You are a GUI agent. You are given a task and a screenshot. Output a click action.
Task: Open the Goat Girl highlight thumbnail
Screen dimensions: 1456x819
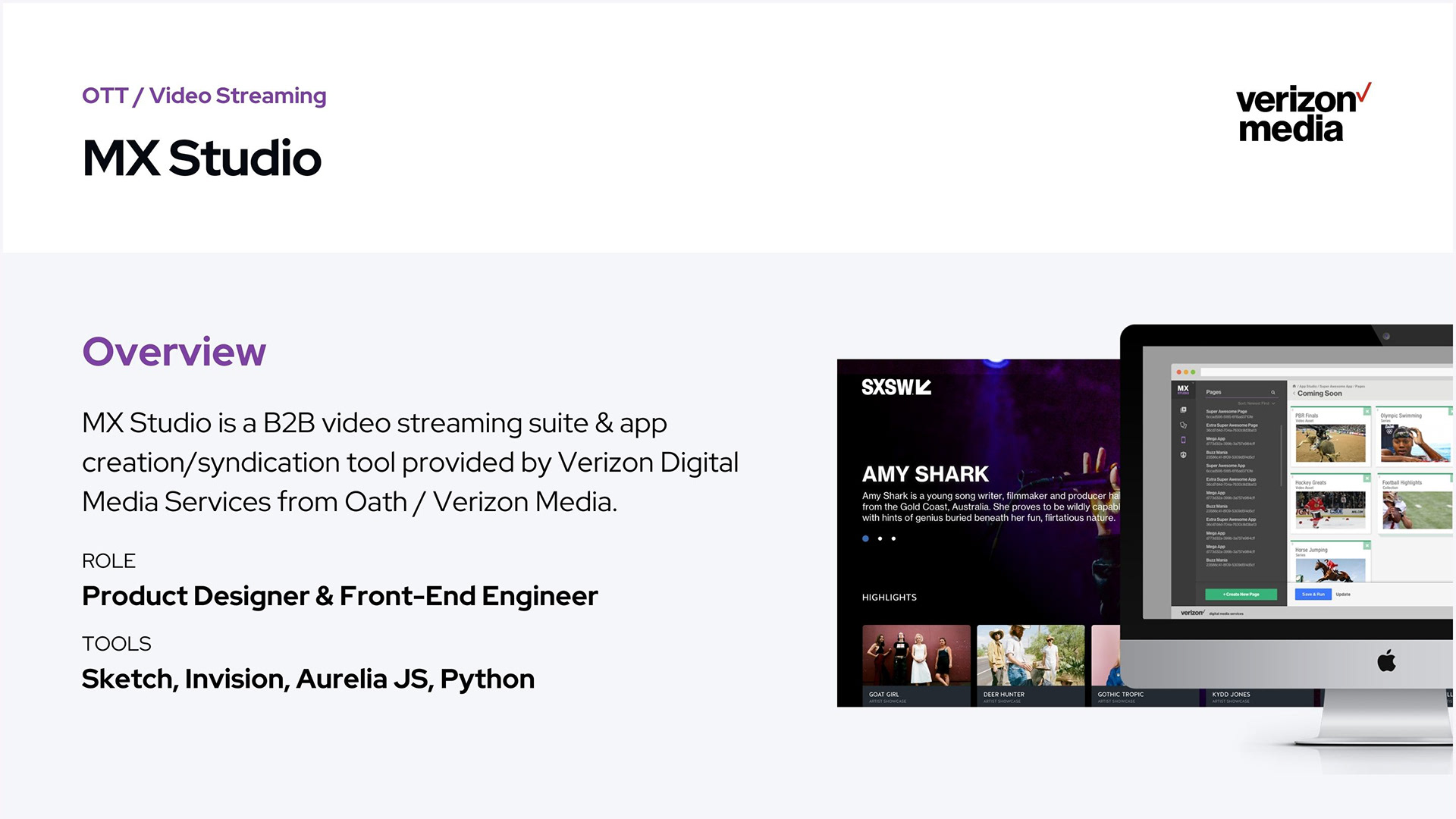(x=916, y=657)
